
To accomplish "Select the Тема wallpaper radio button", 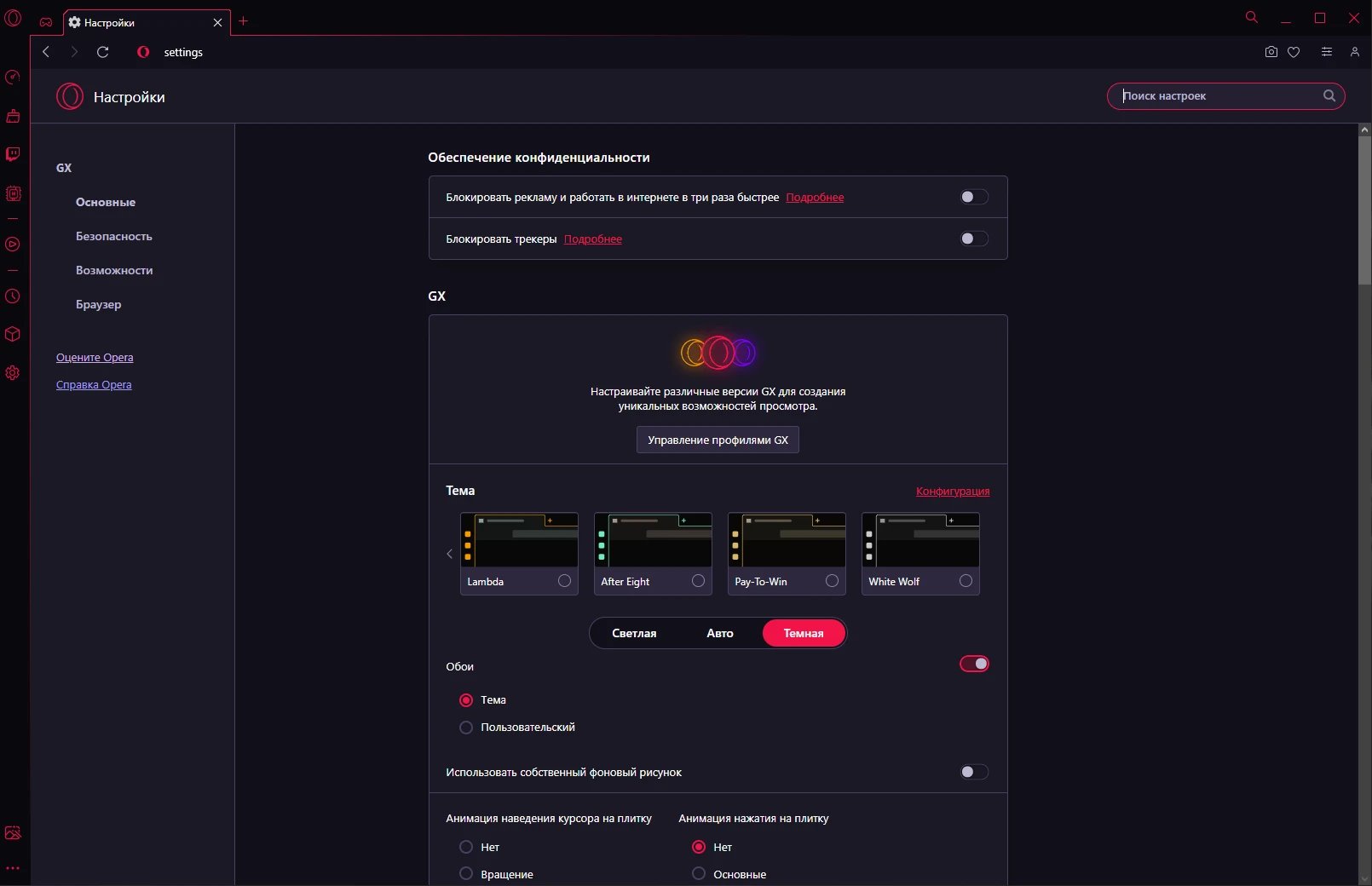I will click(x=466, y=700).
